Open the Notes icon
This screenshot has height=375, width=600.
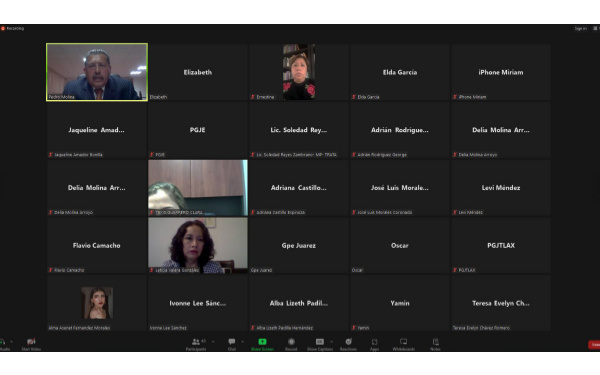435,344
